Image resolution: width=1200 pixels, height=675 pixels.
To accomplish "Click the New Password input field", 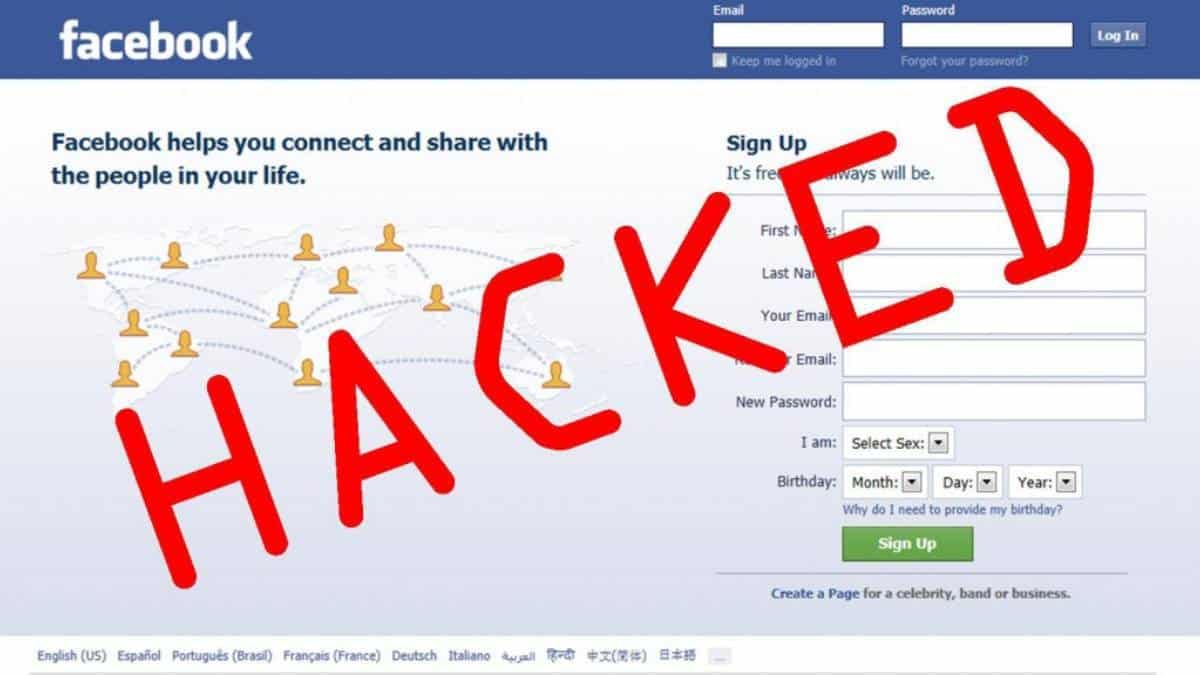I will [994, 401].
